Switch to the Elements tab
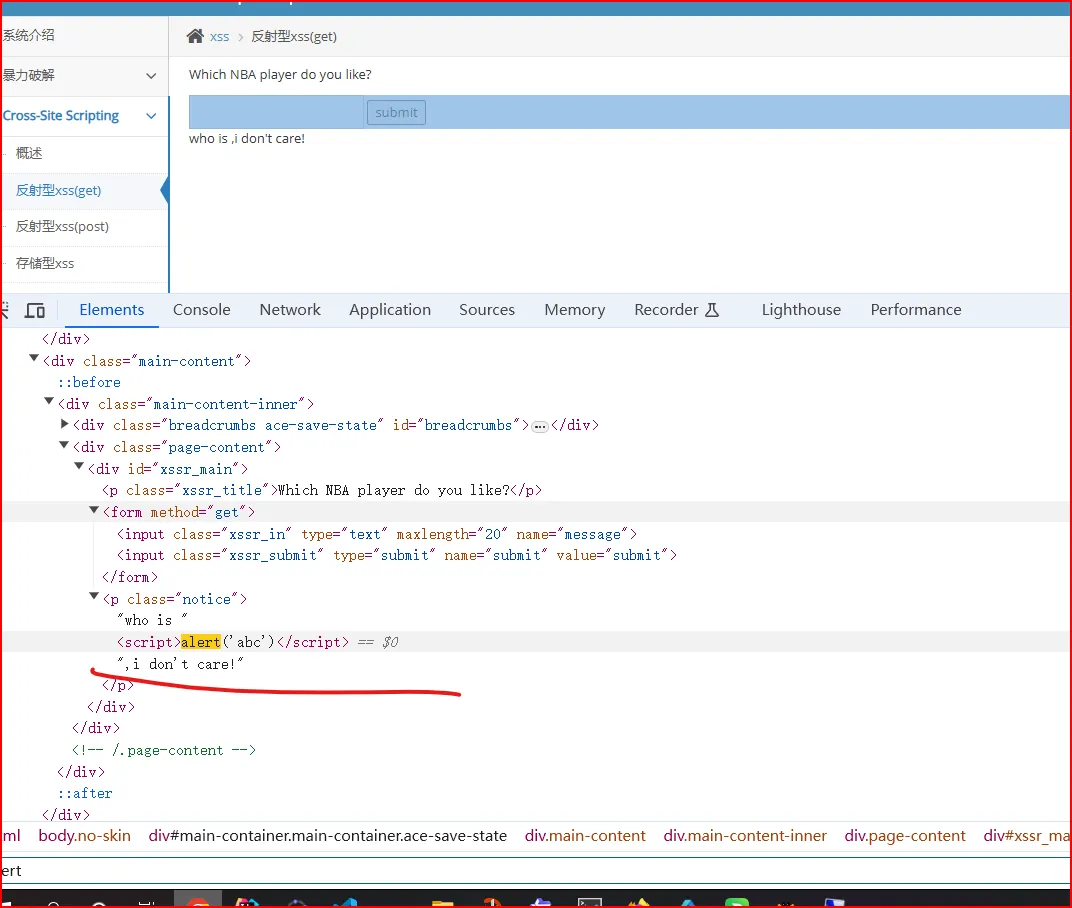Screen dimensions: 1072x908 (111, 310)
